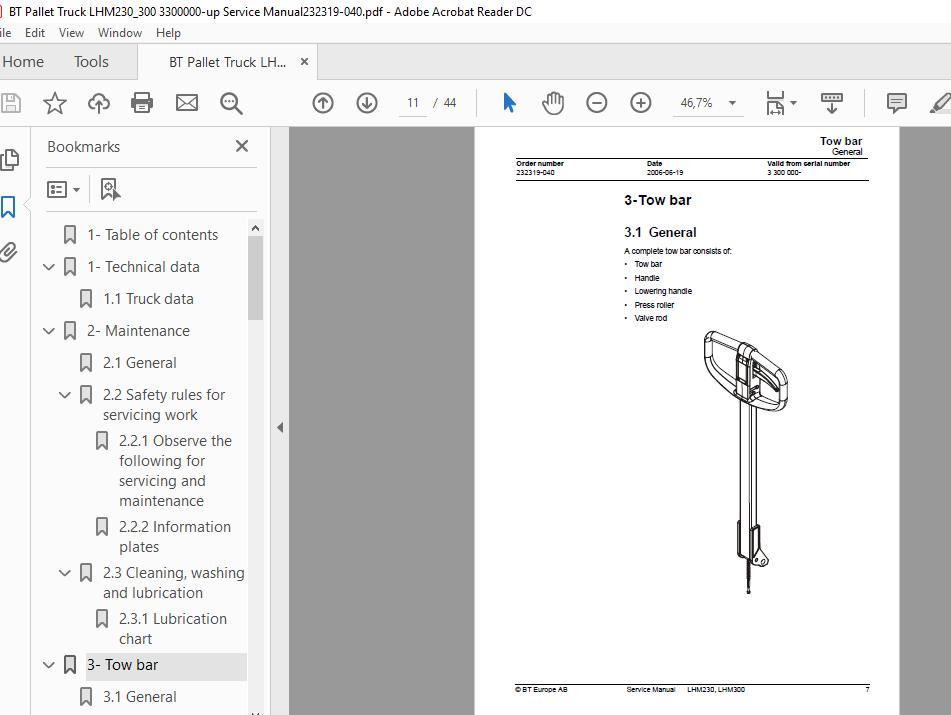Click the star Add to favorites icon
Screen dimensions: 951x715
coord(55,103)
